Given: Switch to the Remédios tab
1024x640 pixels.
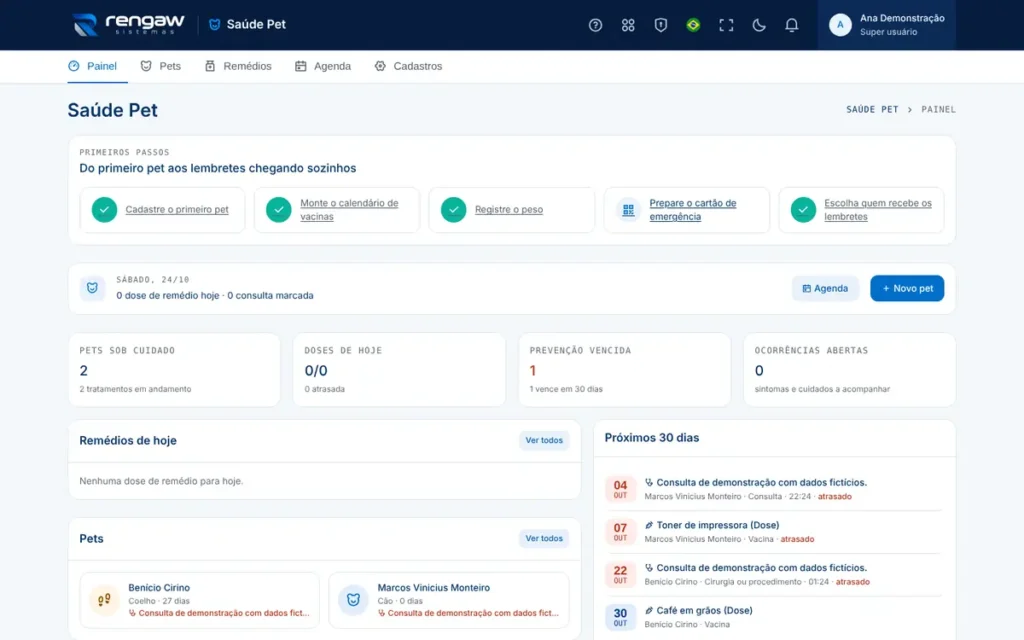Looking at the screenshot, I should [238, 66].
